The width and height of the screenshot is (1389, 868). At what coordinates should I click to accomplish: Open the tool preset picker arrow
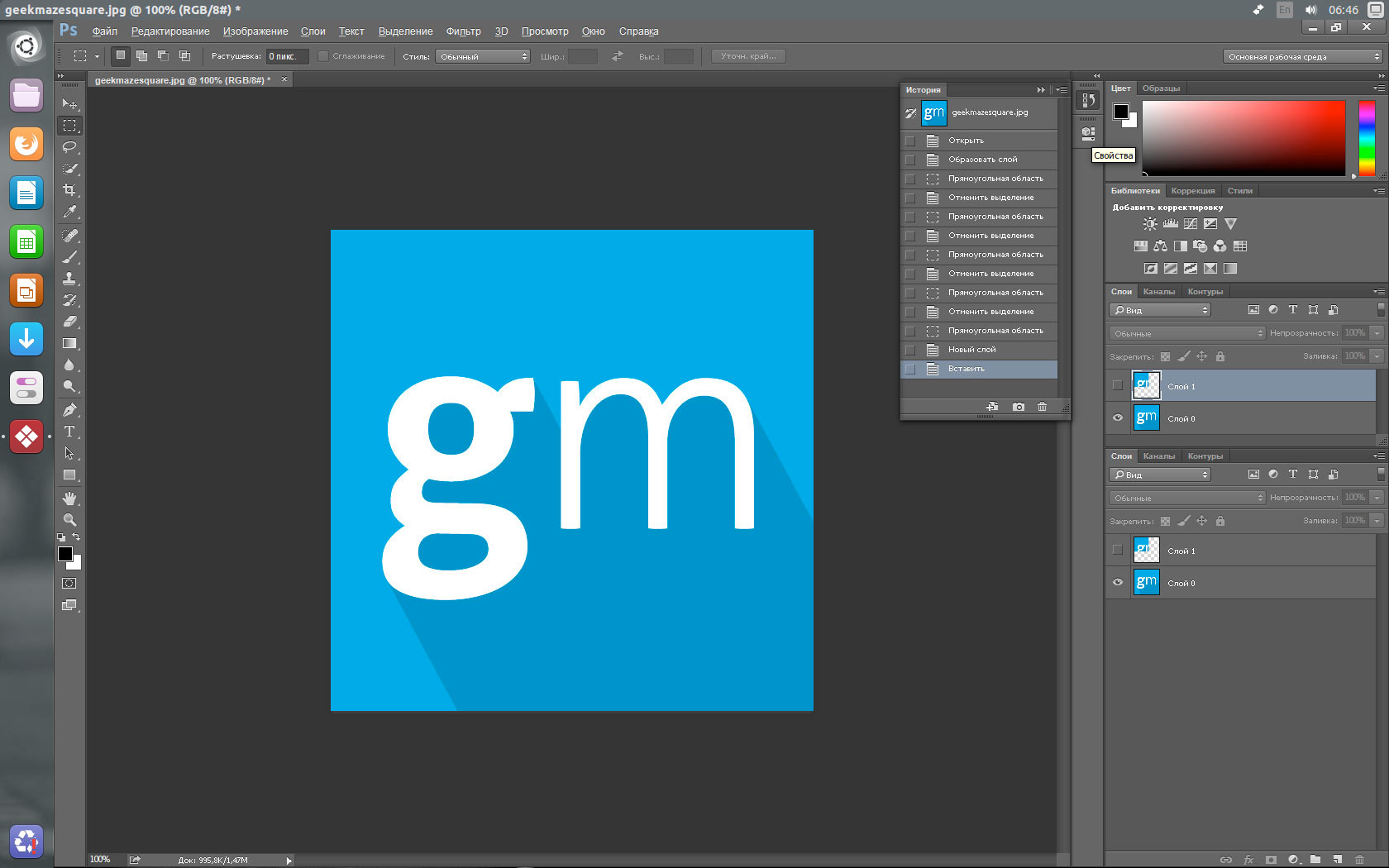click(97, 56)
